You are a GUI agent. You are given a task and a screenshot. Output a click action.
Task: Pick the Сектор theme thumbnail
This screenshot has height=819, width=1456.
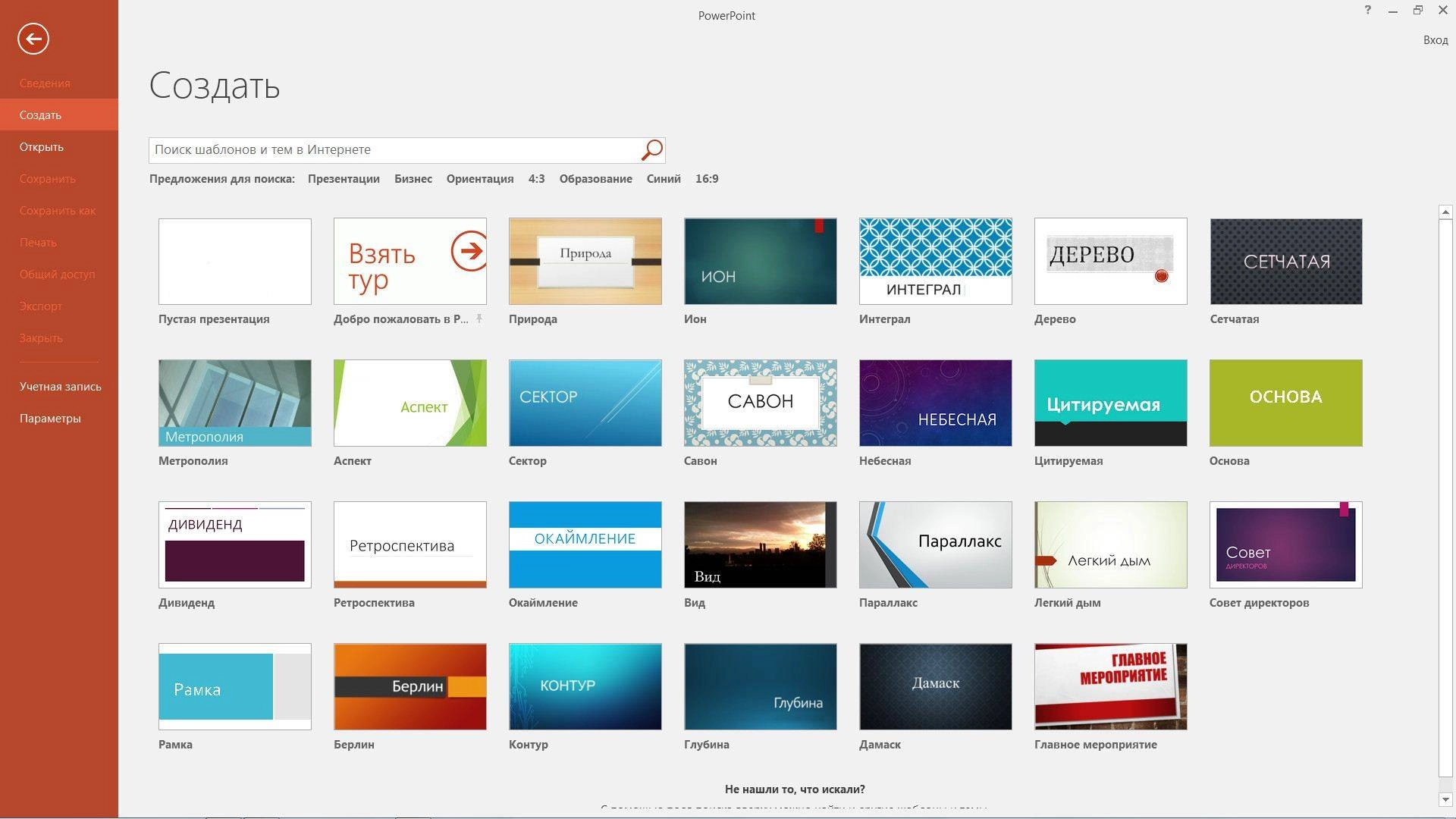click(585, 403)
